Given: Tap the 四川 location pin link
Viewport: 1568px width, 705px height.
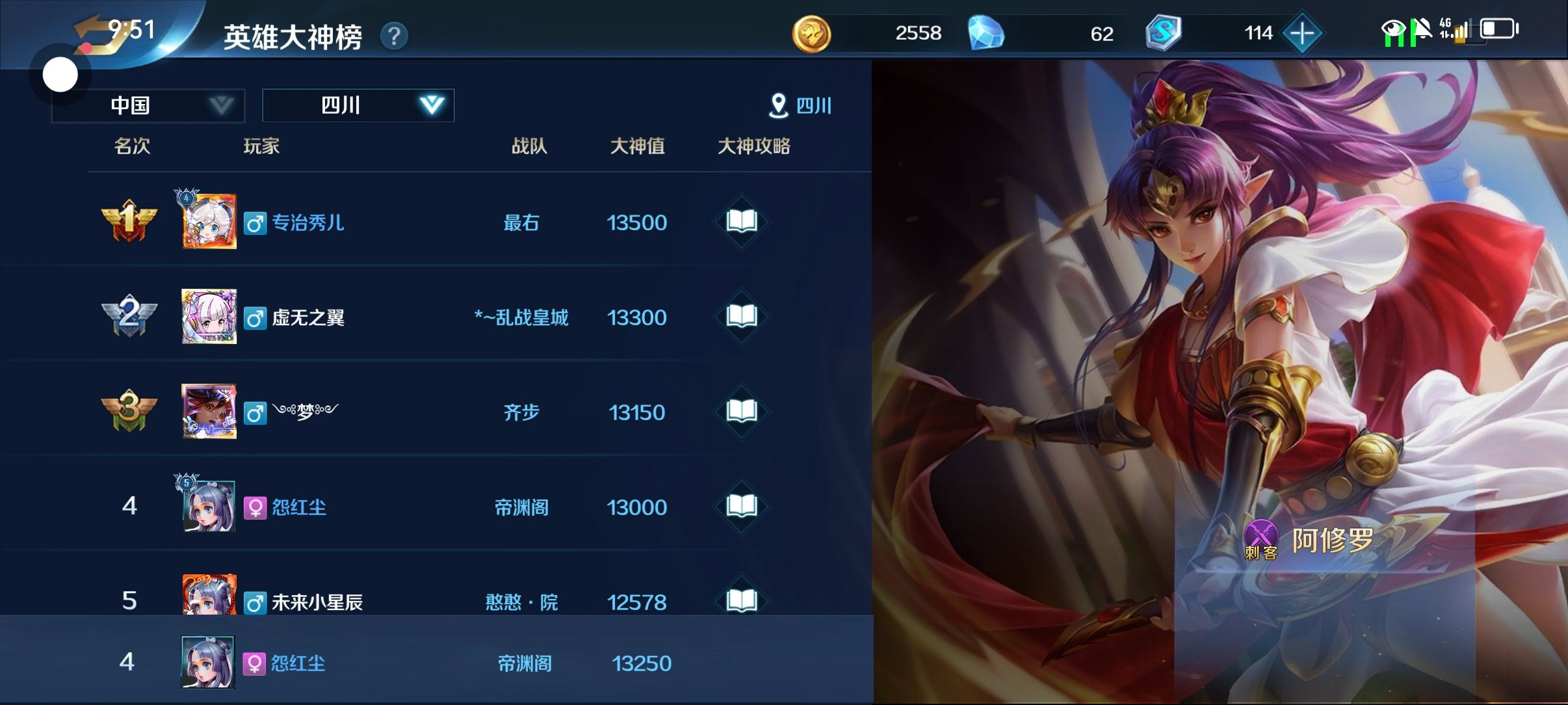Looking at the screenshot, I should click(x=800, y=105).
